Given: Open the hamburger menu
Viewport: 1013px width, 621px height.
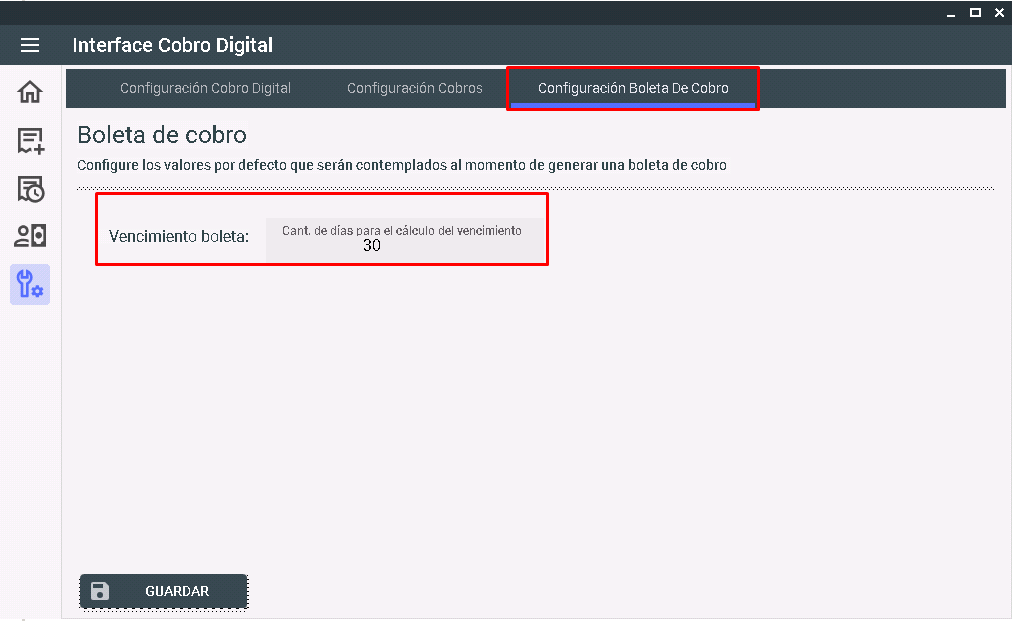Looking at the screenshot, I should coord(30,45).
